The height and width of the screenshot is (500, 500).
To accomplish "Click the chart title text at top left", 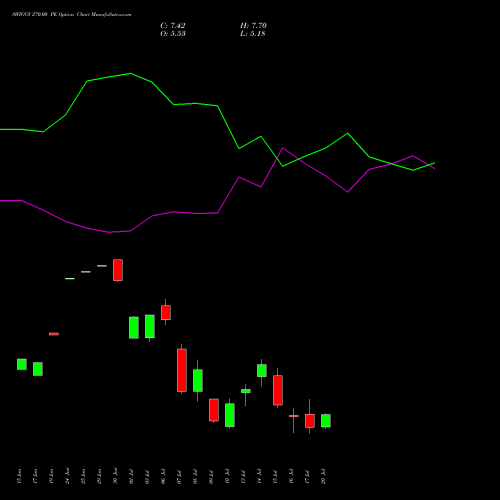I will pos(71,15).
